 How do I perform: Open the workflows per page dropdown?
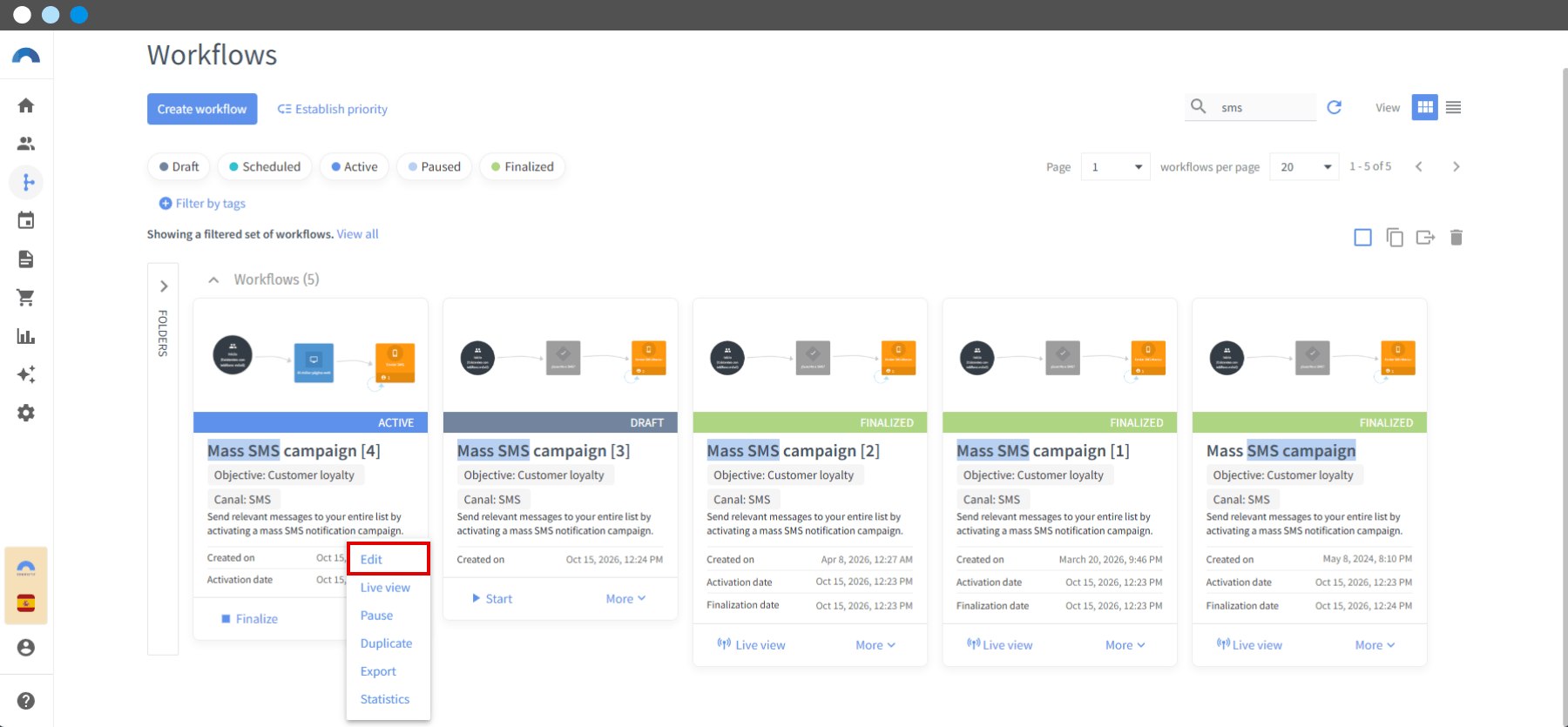(1304, 166)
